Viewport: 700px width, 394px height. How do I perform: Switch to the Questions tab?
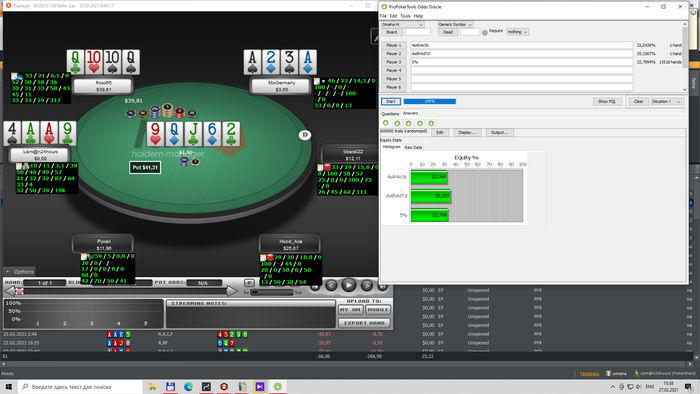point(390,114)
